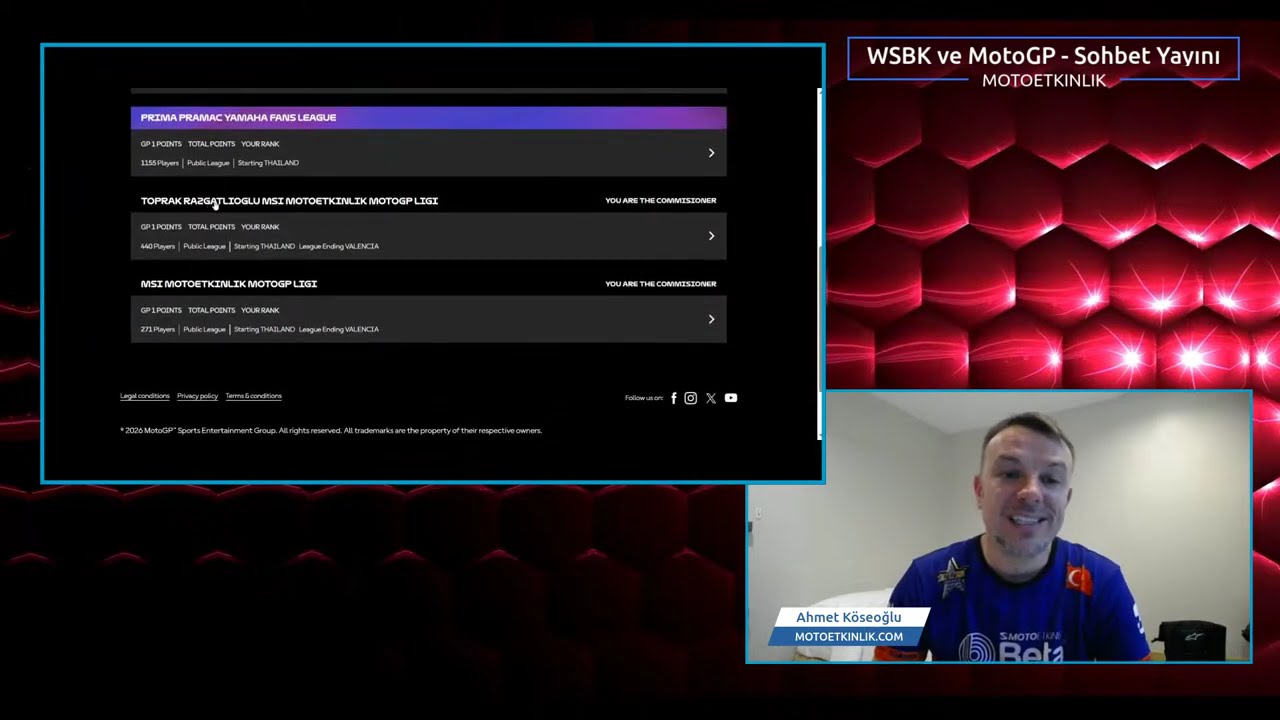The height and width of the screenshot is (720, 1280).
Task: Click the MotoGP copyright notice text
Action: click(331, 431)
